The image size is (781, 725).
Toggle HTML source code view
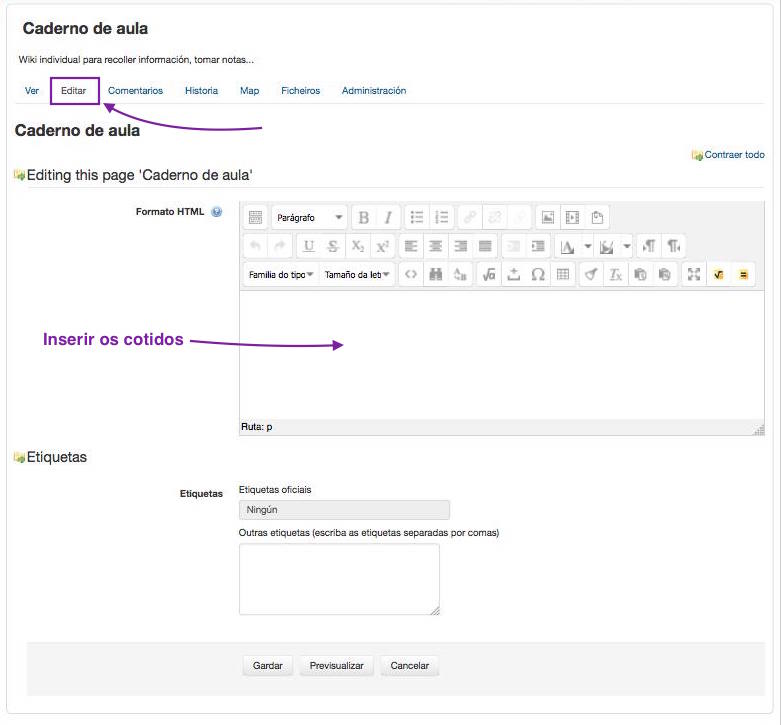coord(410,275)
